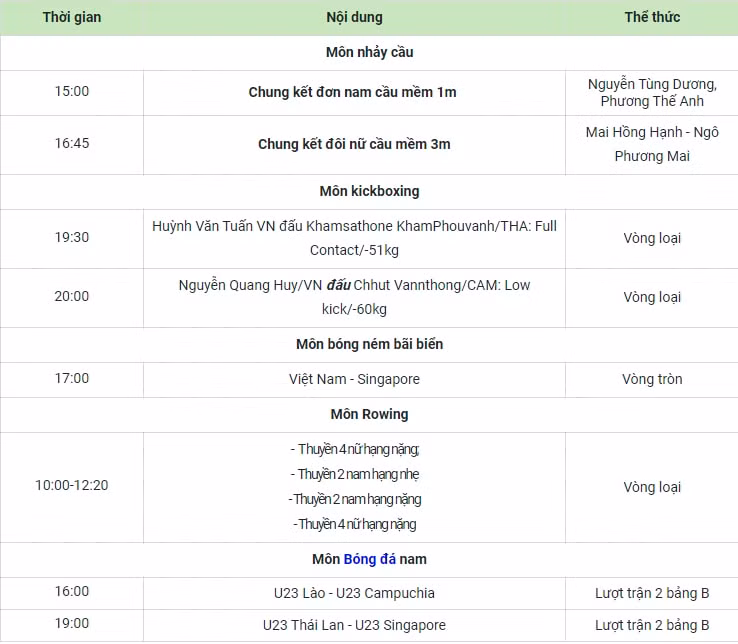738x644 pixels.
Task: Select the U23 Thái Lan - U23 Singapore match
Action: [354, 625]
